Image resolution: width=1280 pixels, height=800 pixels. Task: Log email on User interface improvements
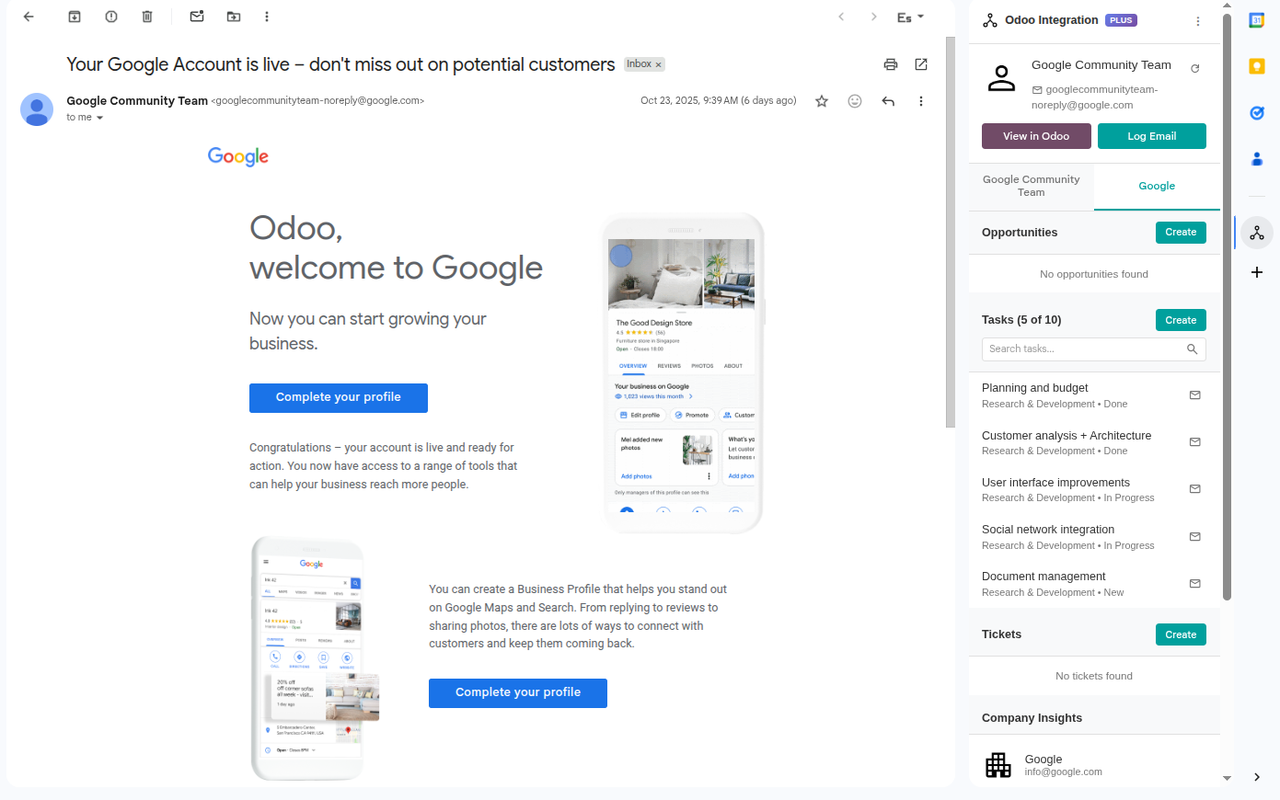click(1194, 489)
